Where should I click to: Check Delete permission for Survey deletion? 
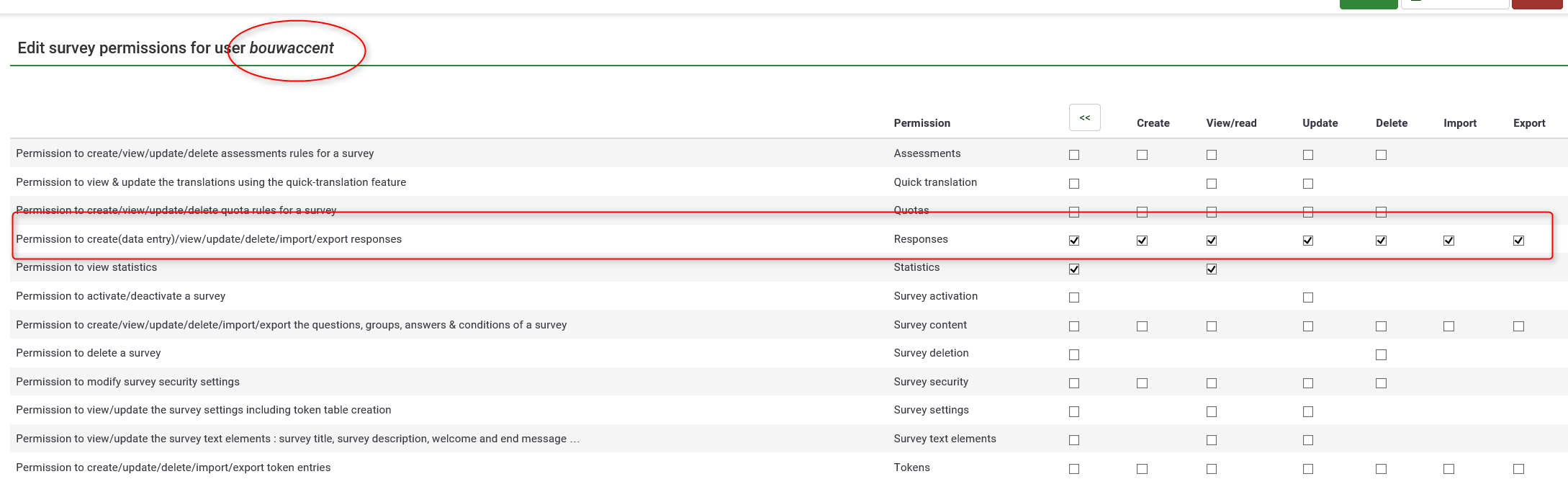point(1381,354)
